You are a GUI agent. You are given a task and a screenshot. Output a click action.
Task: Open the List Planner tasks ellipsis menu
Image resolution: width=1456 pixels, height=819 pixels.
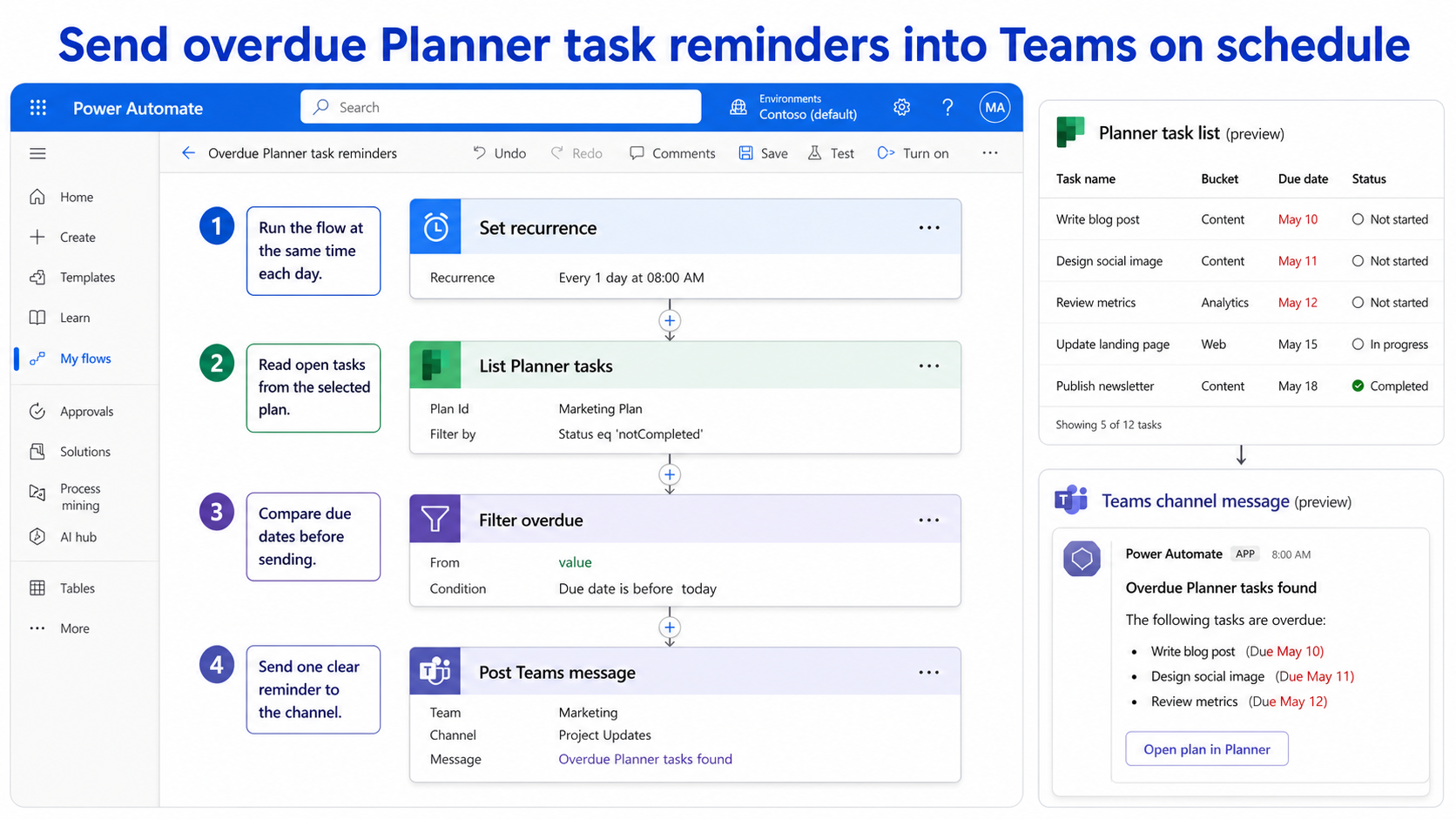[x=929, y=366]
